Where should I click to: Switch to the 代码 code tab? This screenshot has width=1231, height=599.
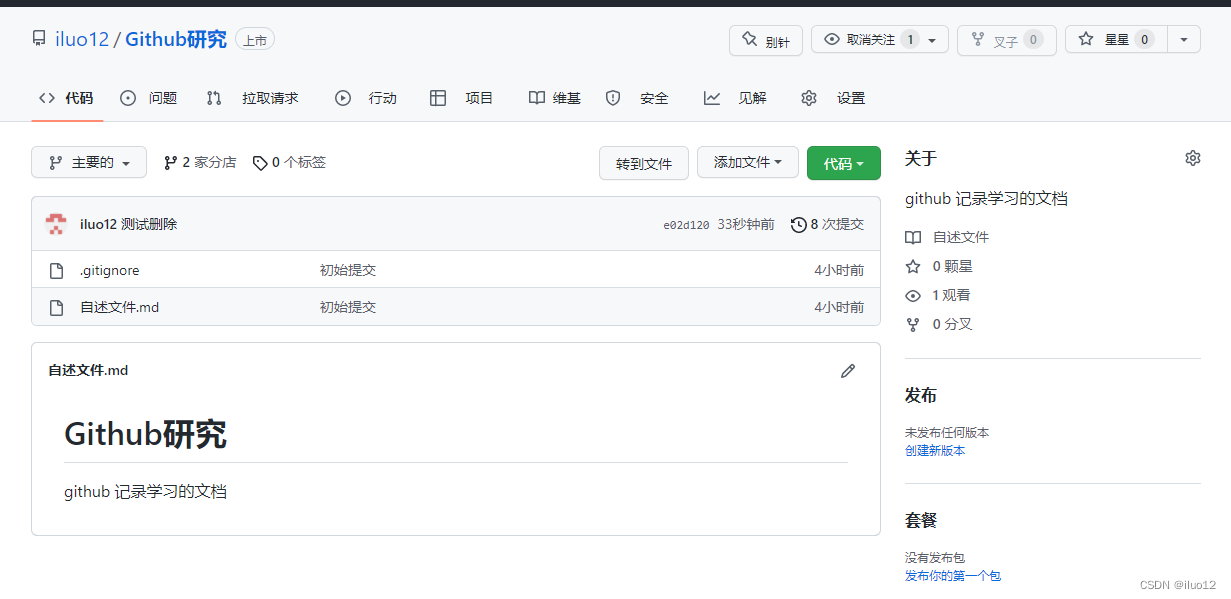[66, 98]
